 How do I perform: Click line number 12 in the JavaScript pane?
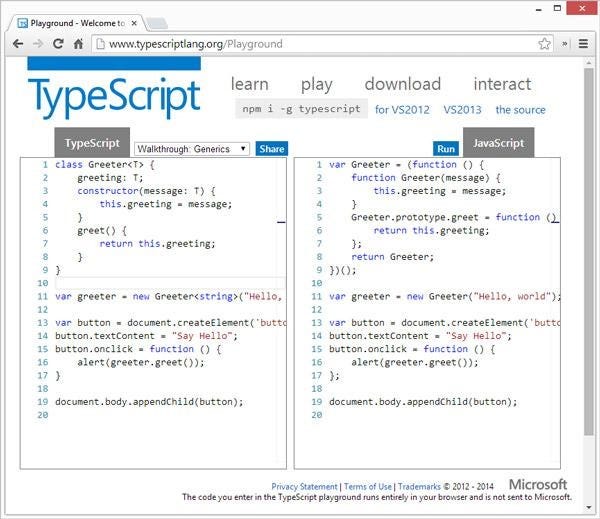click(x=317, y=310)
